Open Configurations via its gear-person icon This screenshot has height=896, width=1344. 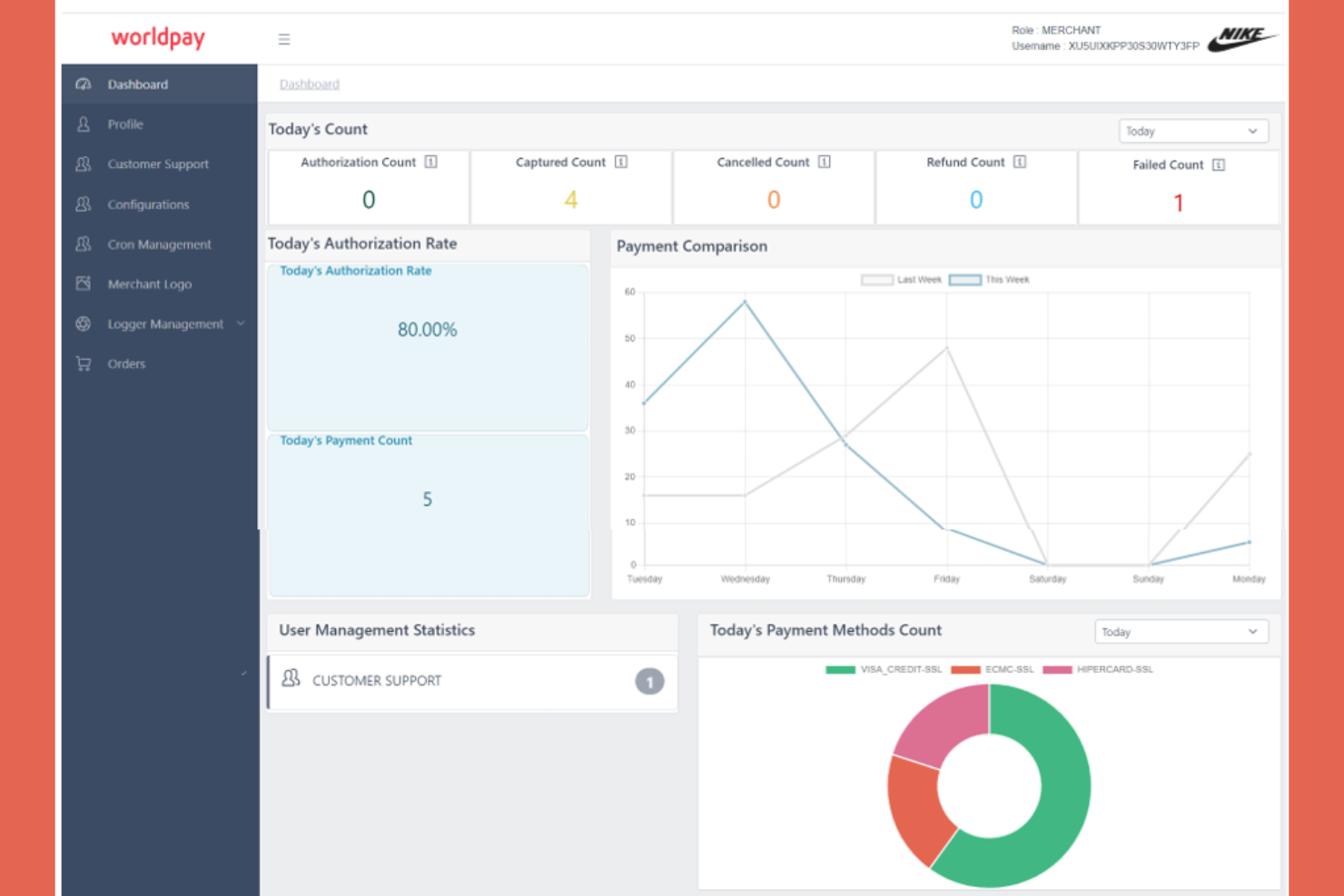(x=83, y=204)
